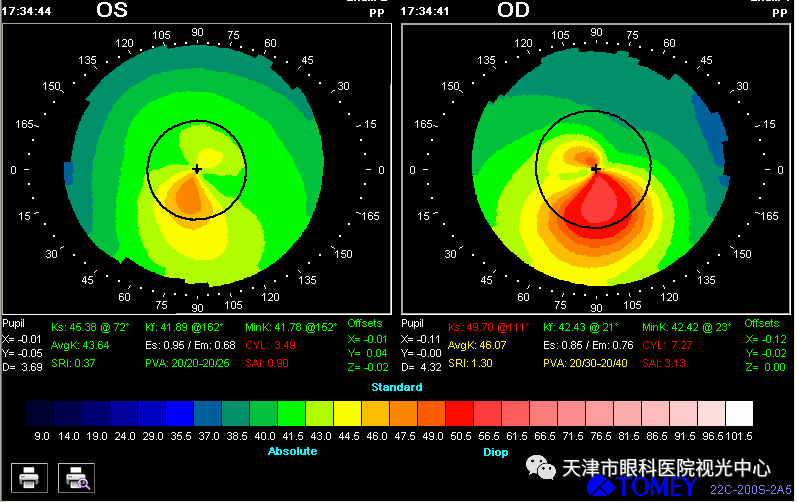Click OD value MinK: 42.42 @ 23°
Image resolution: width=797 pixels, height=503 pixels.
[687, 328]
